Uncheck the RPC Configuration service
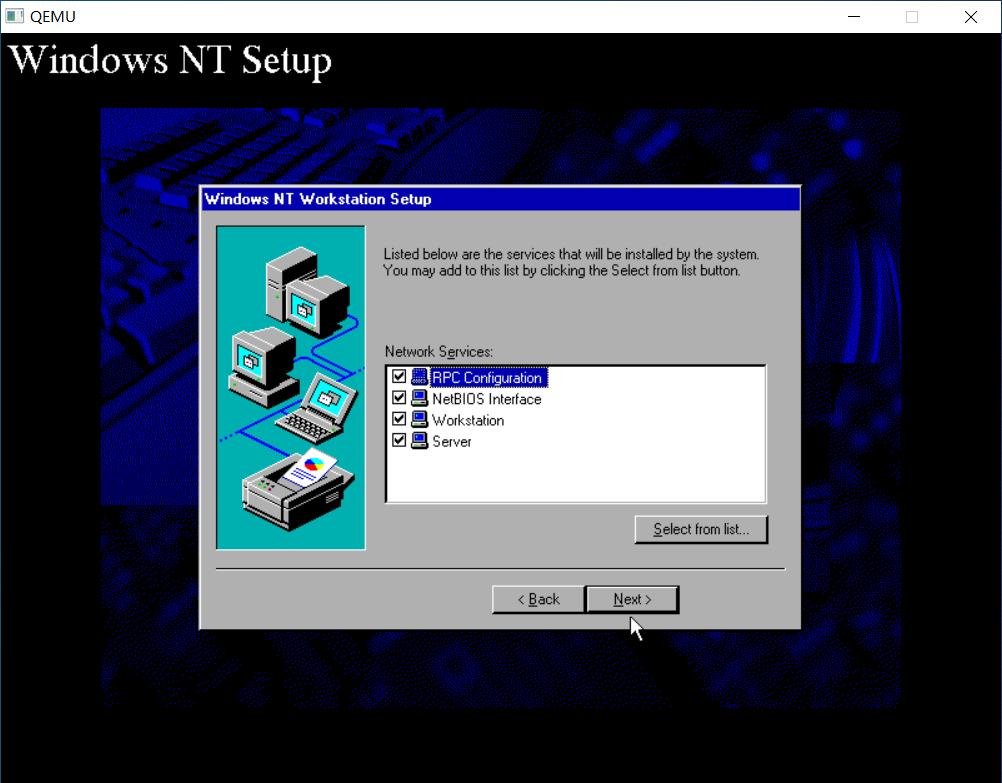Viewport: 1002px width, 783px height. click(398, 377)
